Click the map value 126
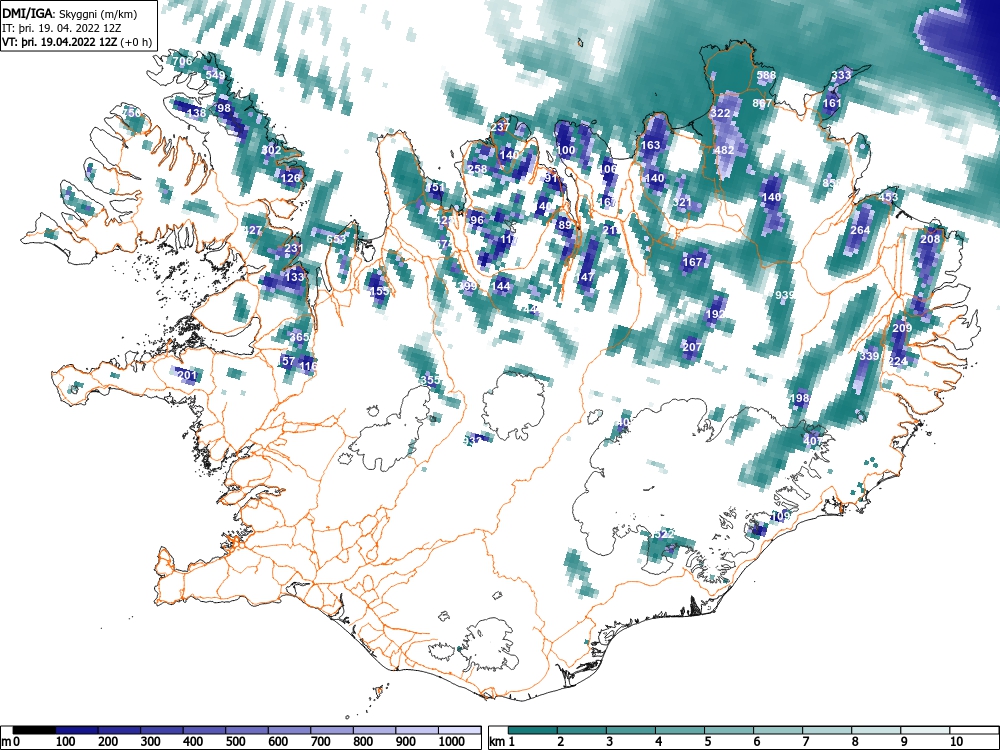Viewport: 1000px width, 750px height. tap(290, 178)
